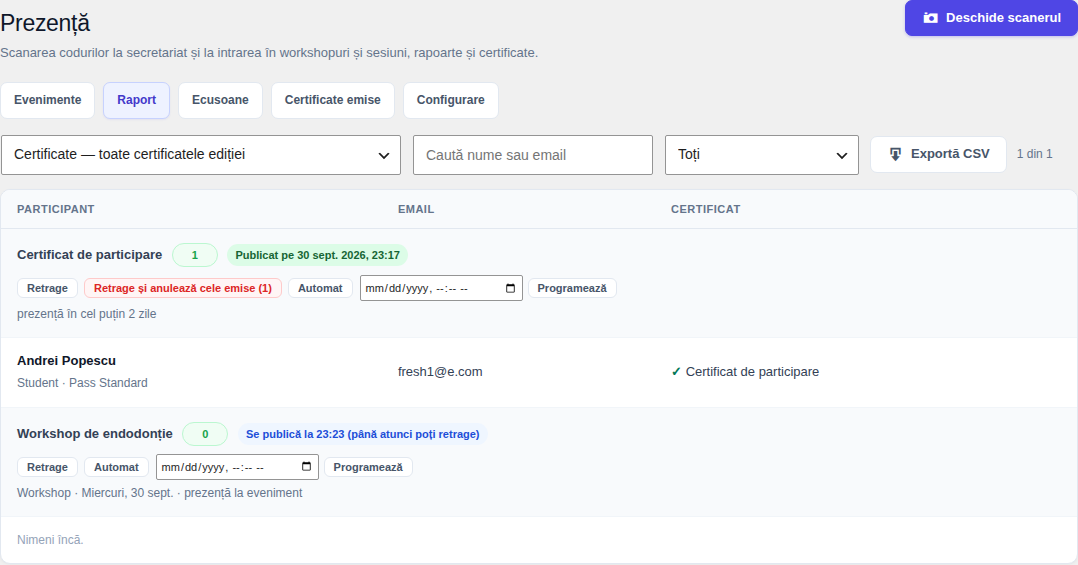1078x565 pixels.
Task: Click the ✓ Certificat de participare cell
Action: pos(745,372)
